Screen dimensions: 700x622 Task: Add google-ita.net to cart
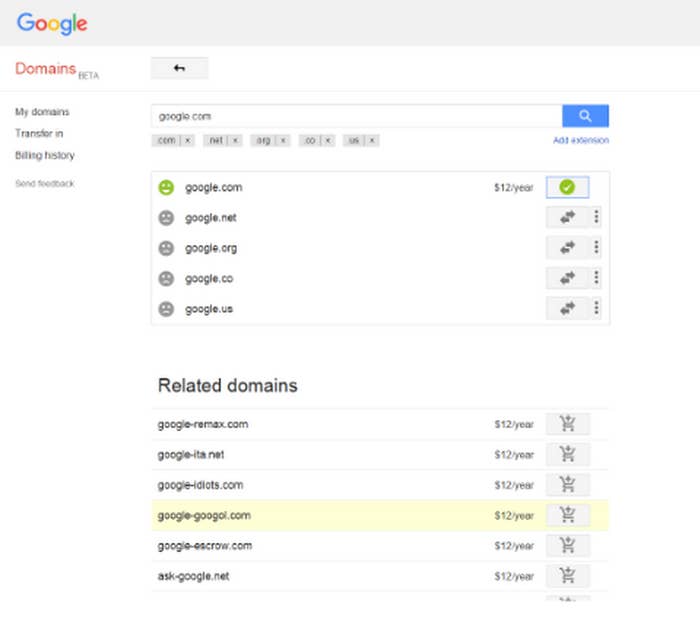point(568,454)
